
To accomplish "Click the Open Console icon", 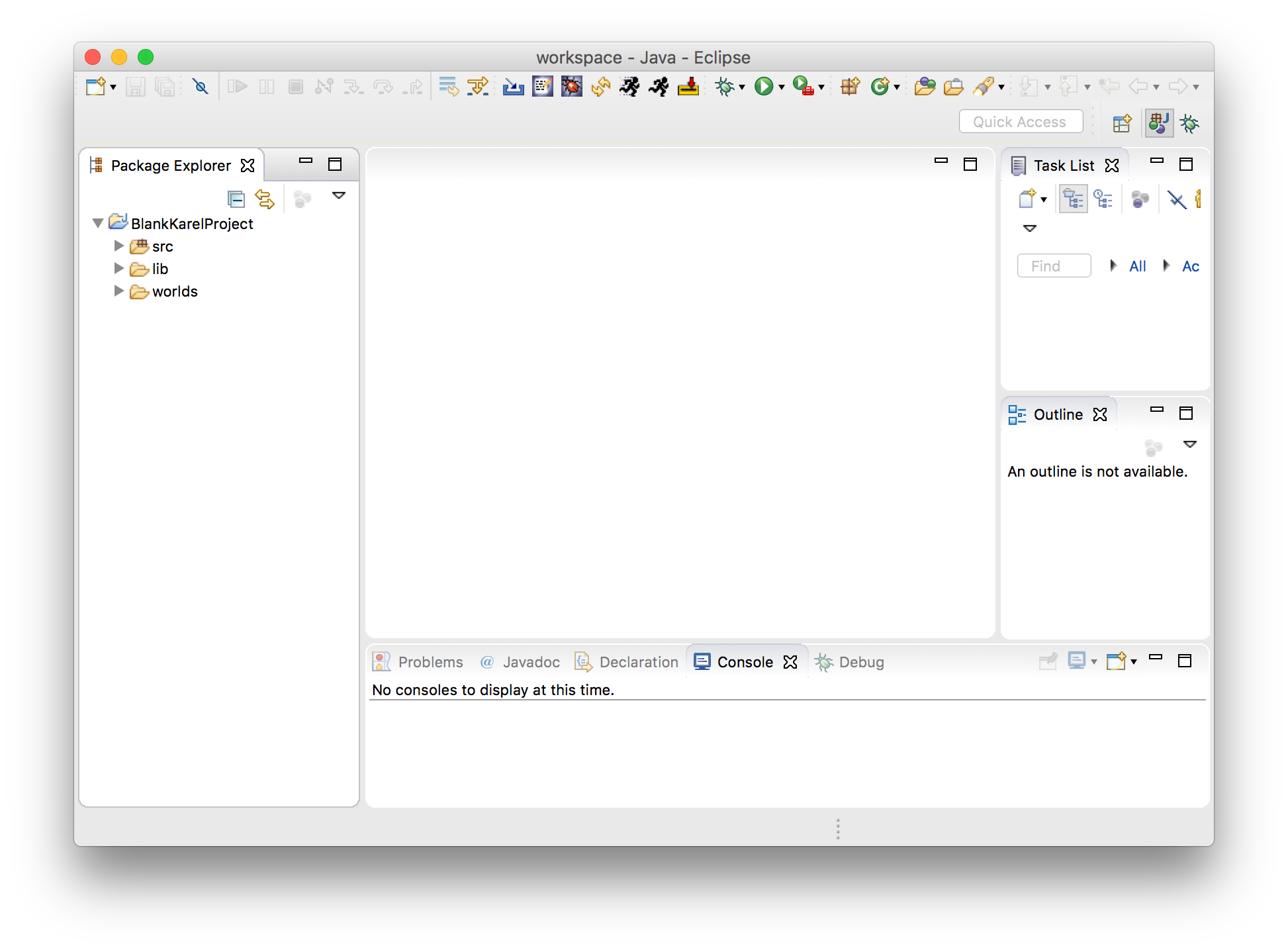I will (x=1117, y=661).
